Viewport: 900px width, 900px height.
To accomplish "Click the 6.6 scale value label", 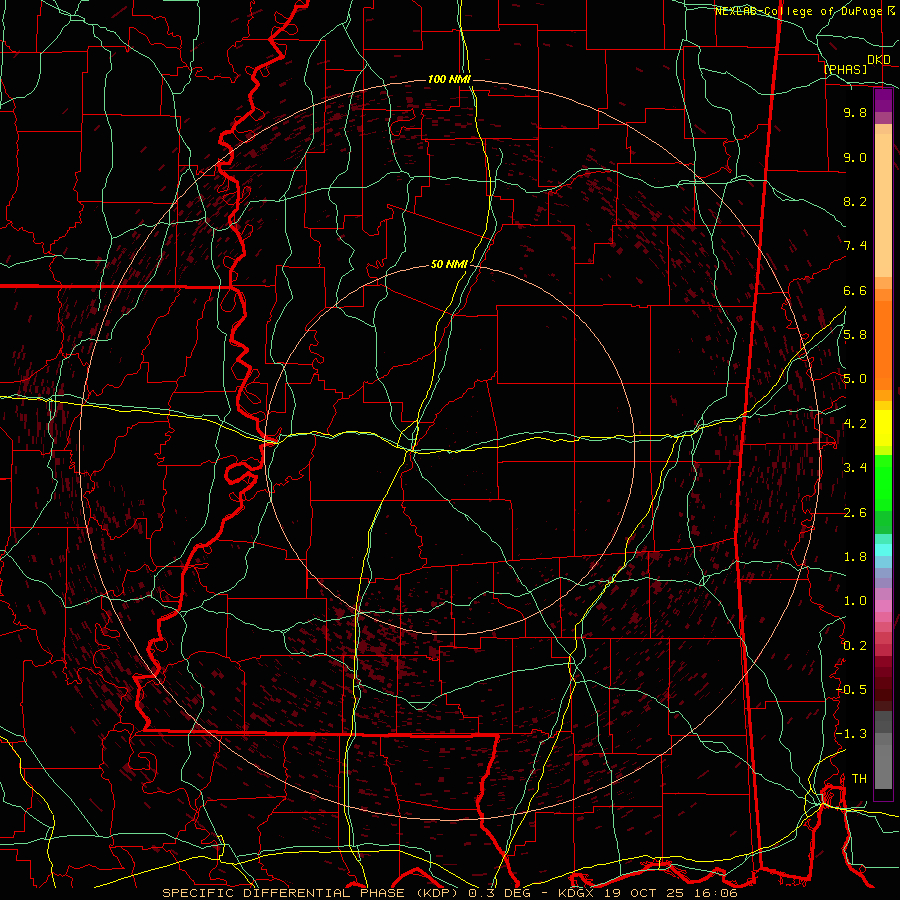I will (x=855, y=290).
